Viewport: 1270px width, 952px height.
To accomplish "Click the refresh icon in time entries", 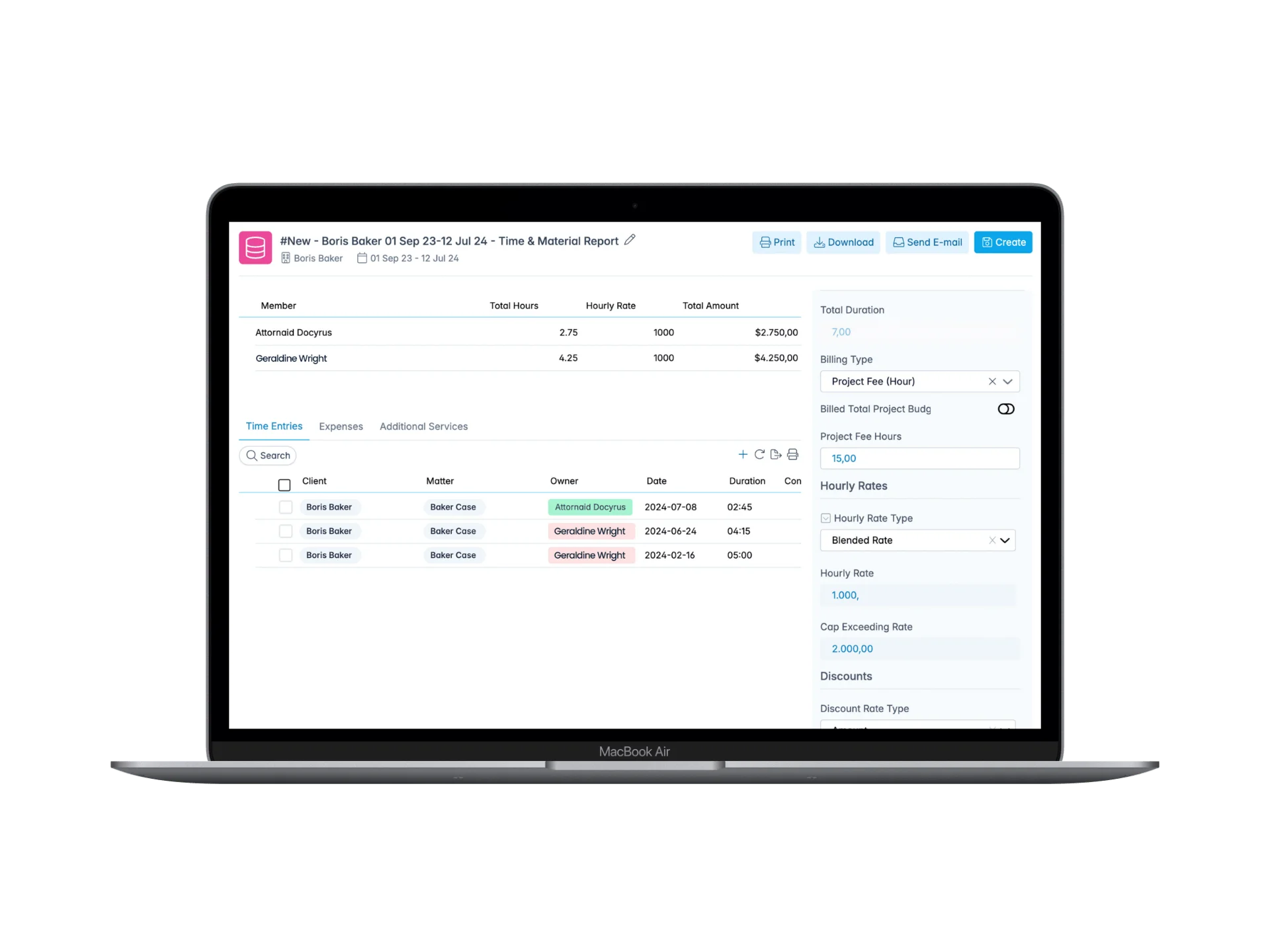I will coord(760,455).
